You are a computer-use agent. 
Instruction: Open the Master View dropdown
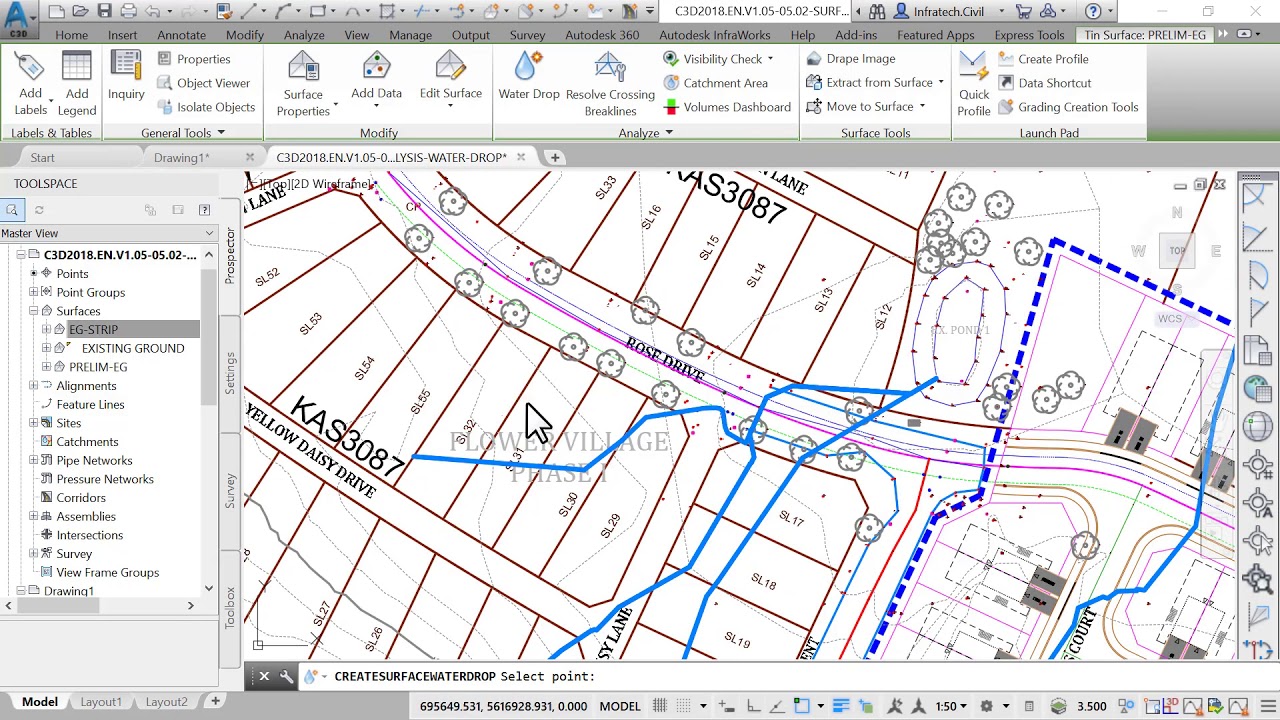point(108,233)
